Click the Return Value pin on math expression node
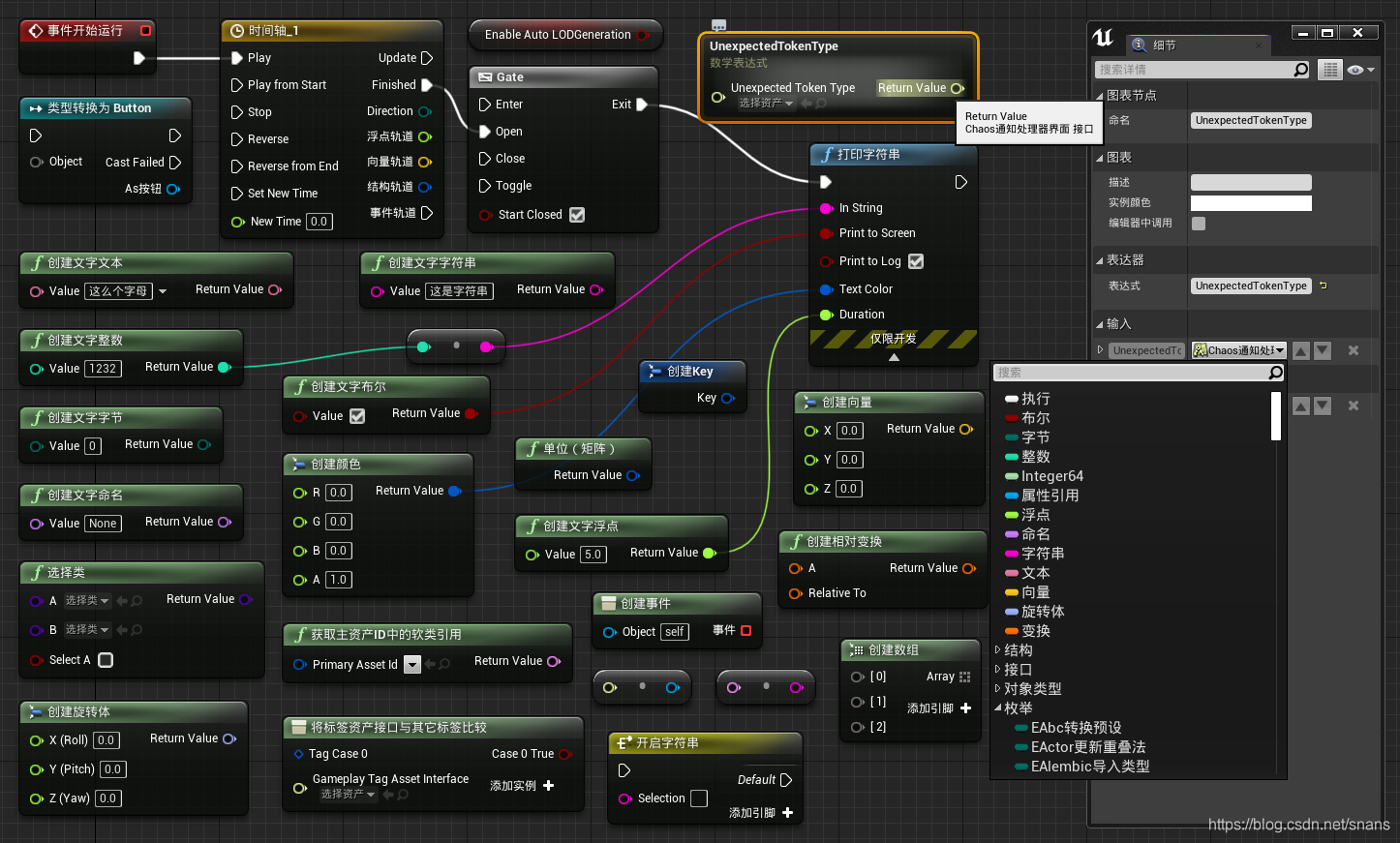1400x843 pixels. tap(958, 88)
